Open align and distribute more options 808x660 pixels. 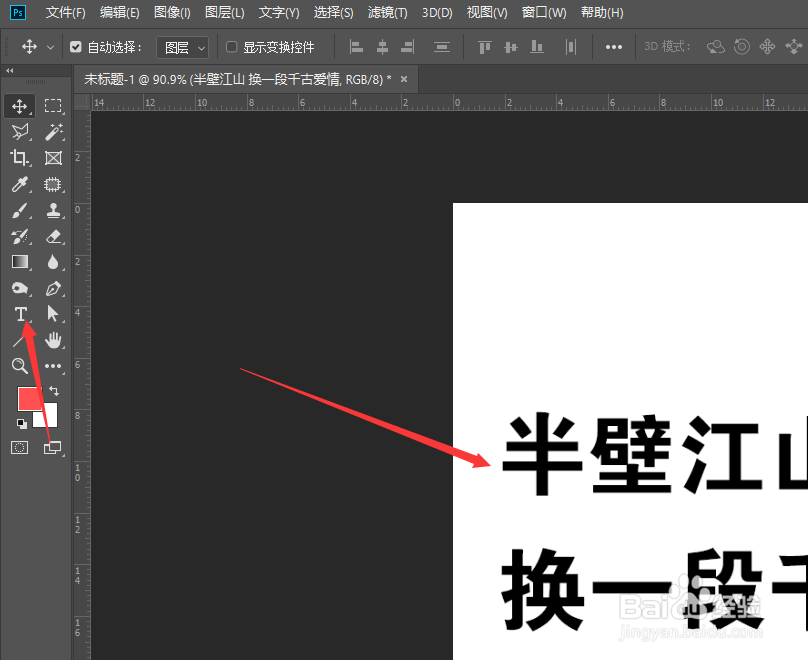tap(614, 47)
